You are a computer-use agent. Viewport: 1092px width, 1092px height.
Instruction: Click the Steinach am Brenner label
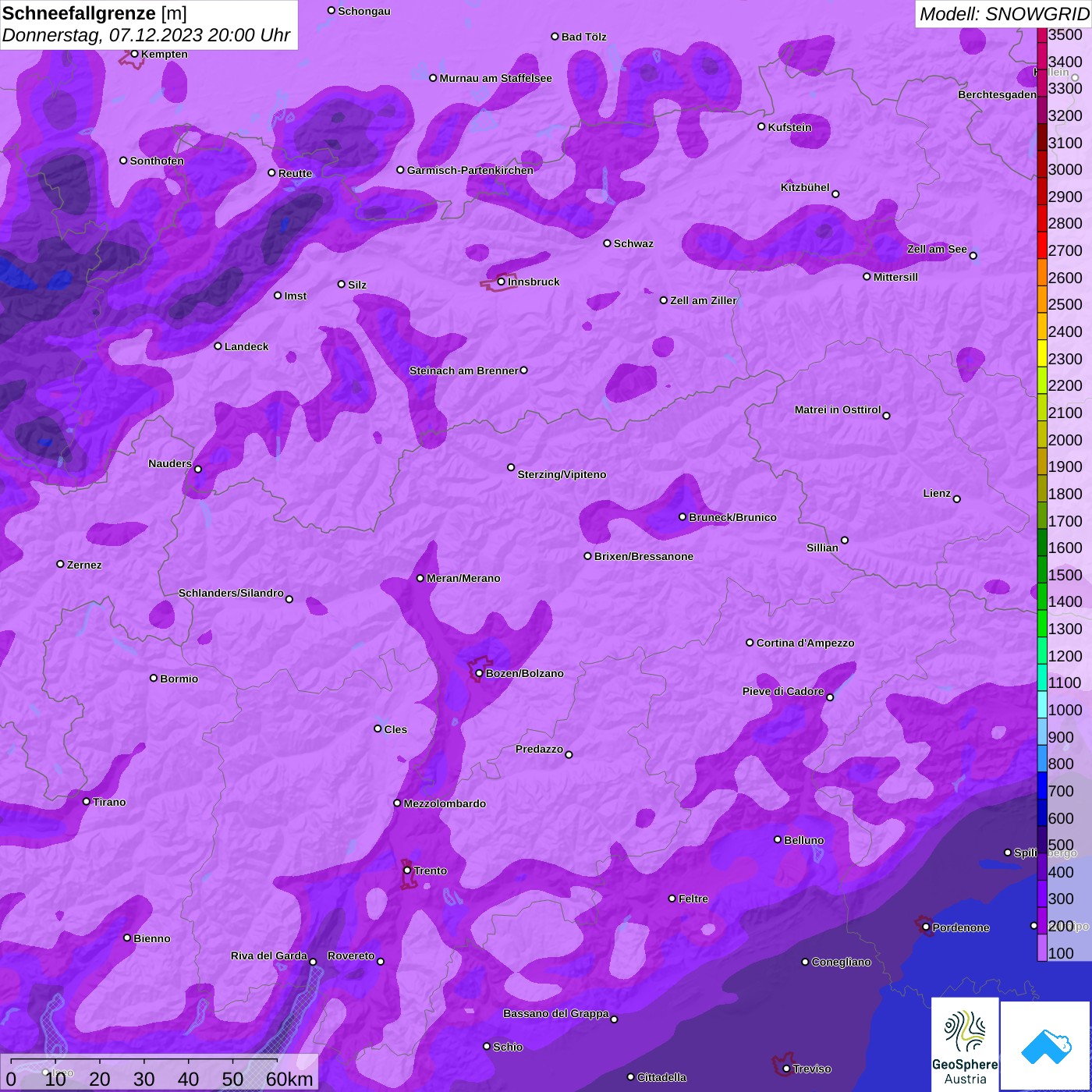click(x=463, y=370)
